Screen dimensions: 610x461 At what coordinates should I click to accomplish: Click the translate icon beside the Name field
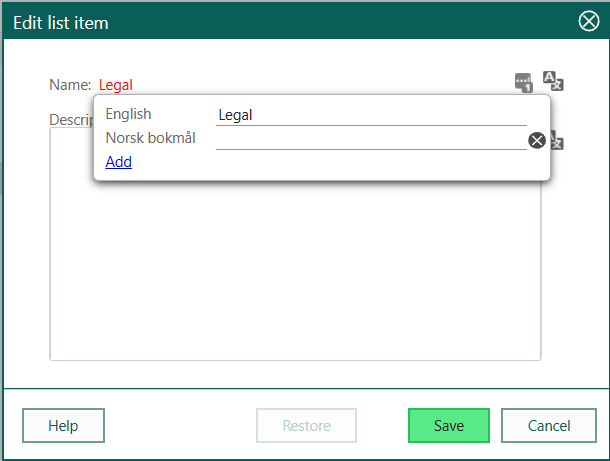point(553,81)
